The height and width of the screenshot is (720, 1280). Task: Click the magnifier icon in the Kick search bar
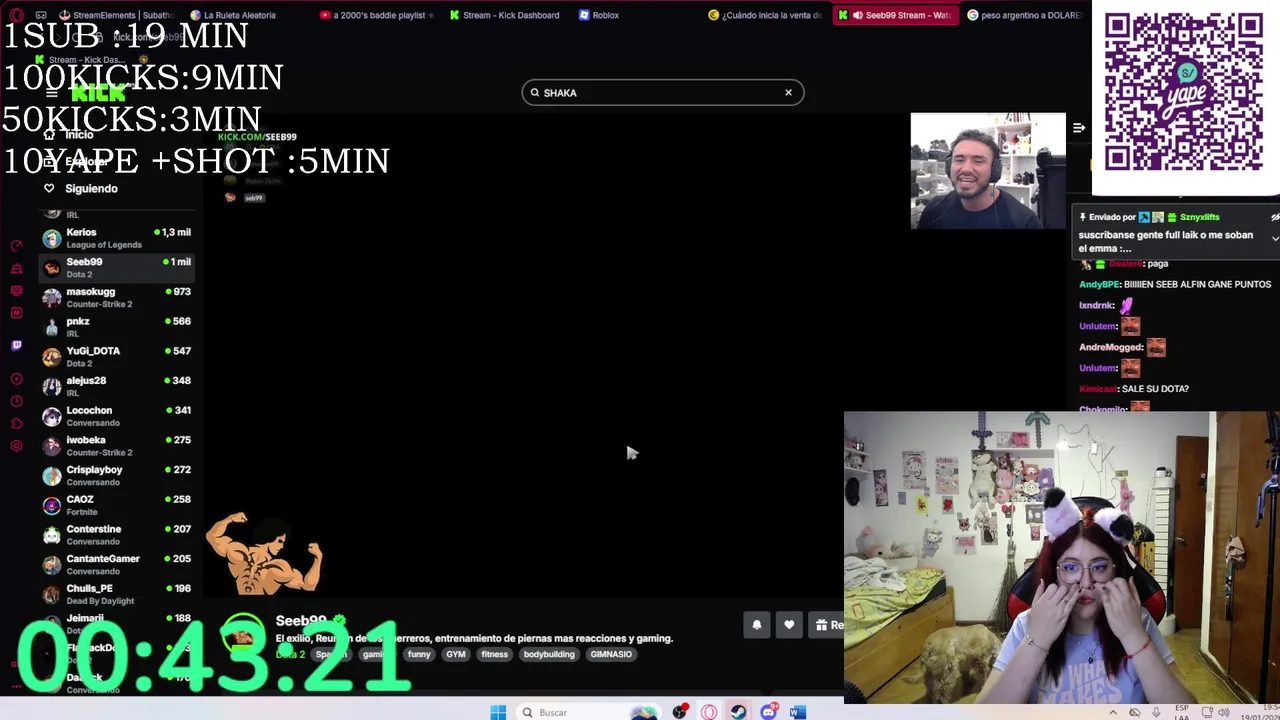click(535, 93)
